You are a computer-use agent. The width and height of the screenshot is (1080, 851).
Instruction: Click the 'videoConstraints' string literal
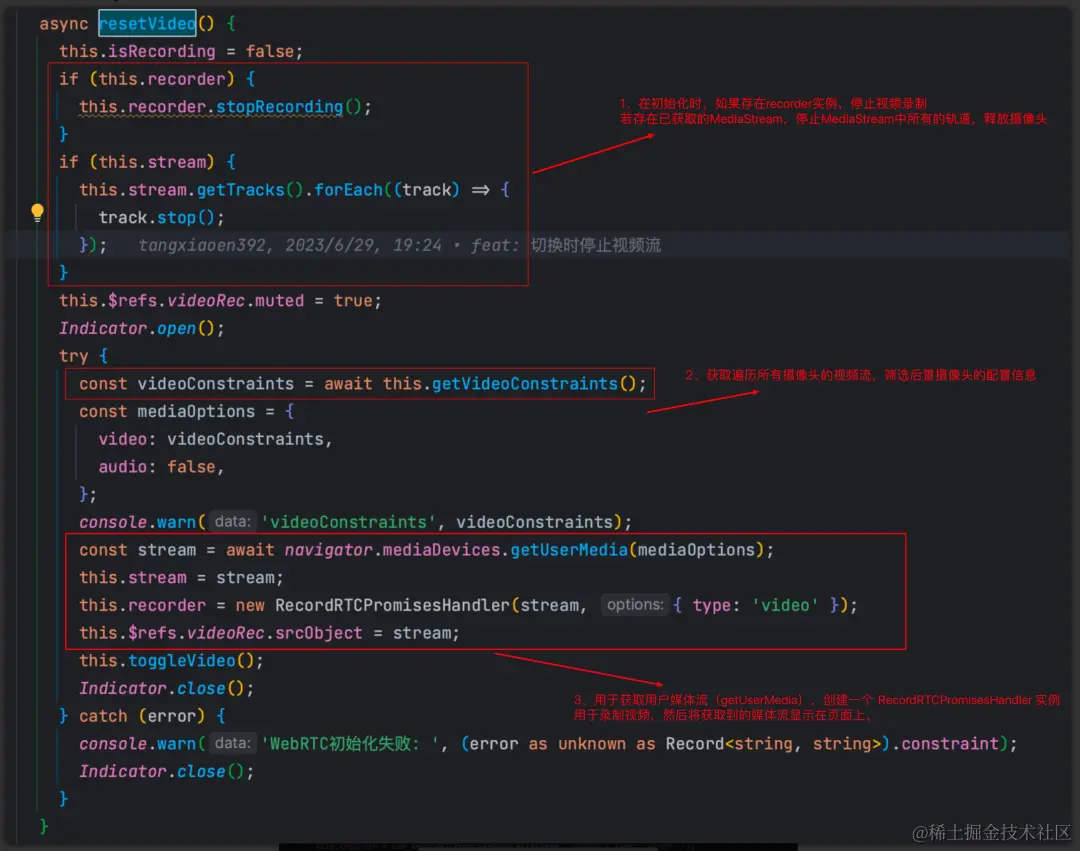click(x=349, y=522)
